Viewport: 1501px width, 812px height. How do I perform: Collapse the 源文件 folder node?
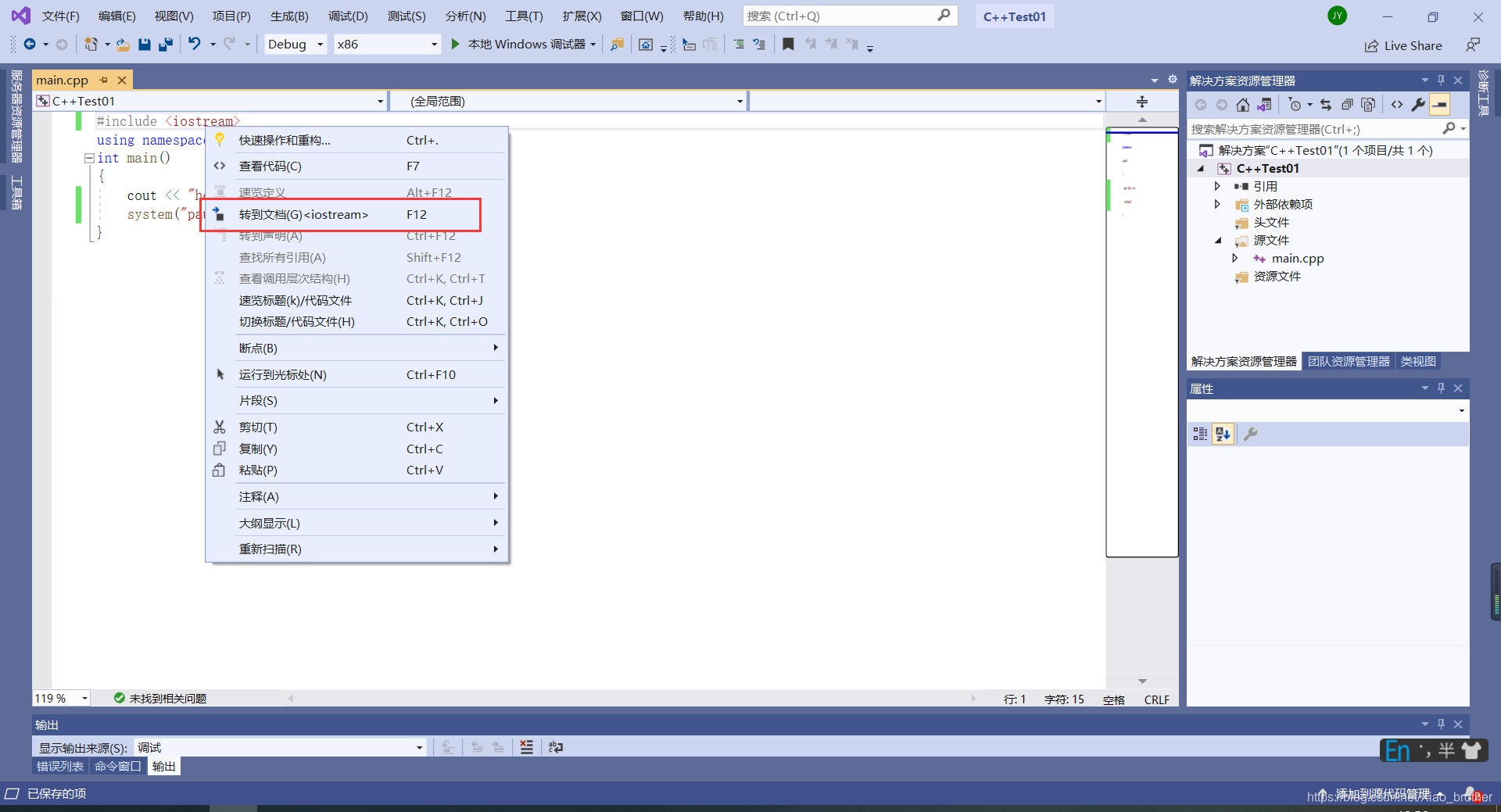click(1218, 241)
